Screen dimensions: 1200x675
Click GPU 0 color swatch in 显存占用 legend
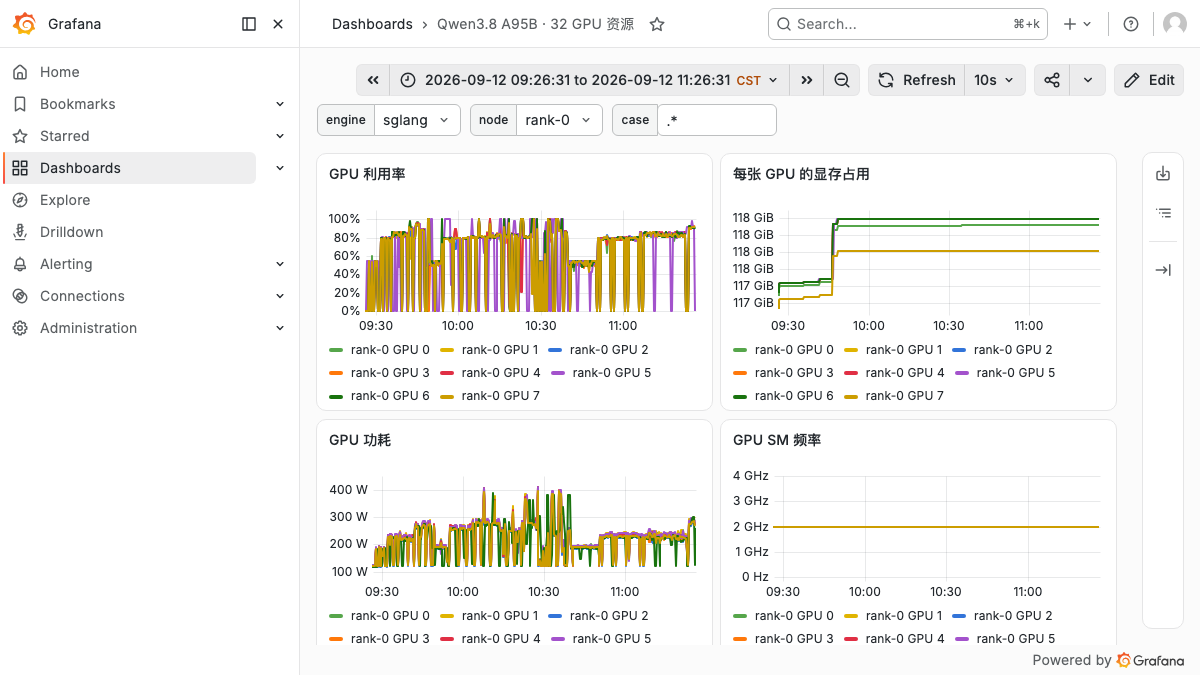click(740, 350)
